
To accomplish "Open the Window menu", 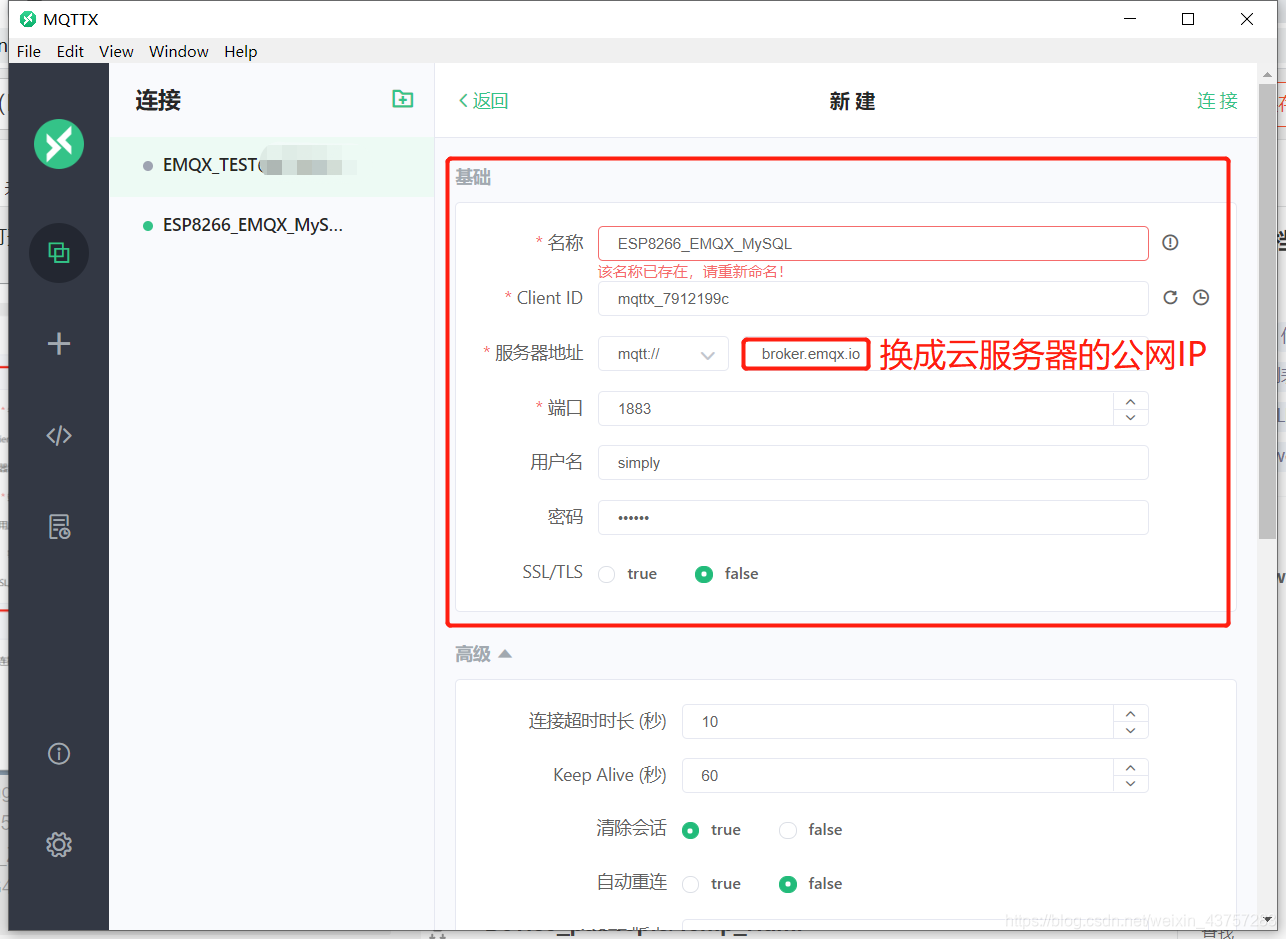I will point(179,51).
